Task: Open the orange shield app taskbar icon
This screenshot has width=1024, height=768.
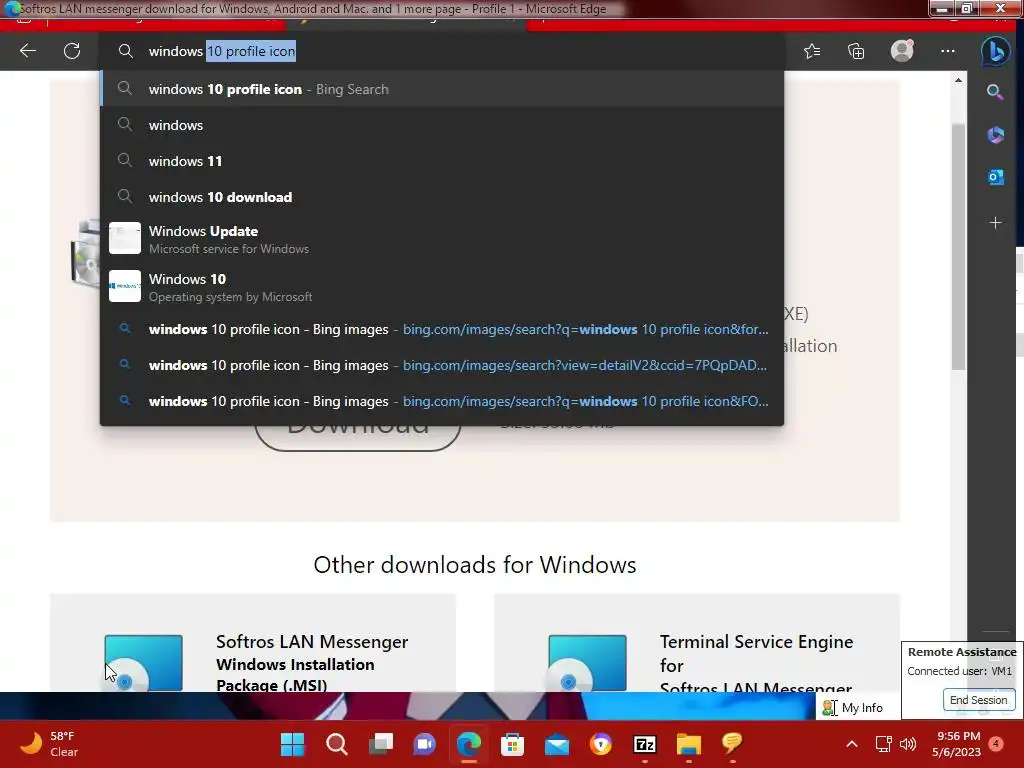Action: [601, 744]
